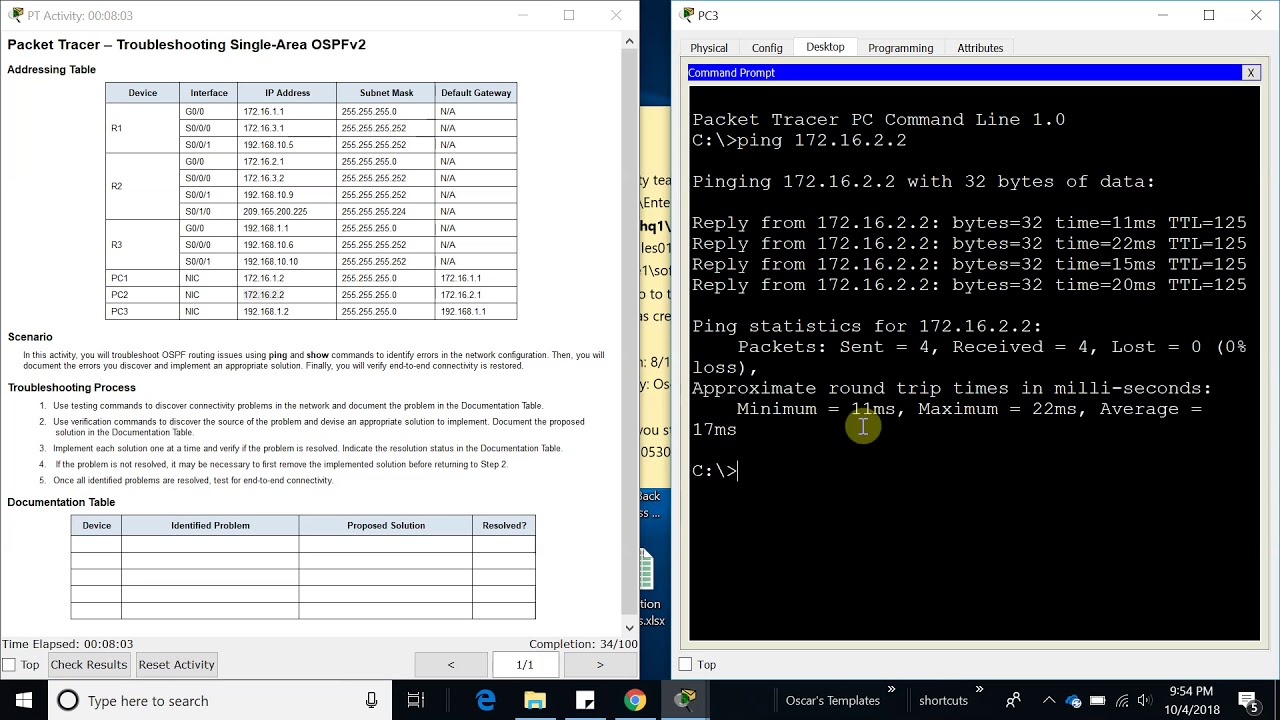Click the Identified Problem column header
Viewport: 1280px width, 720px height.
point(210,525)
